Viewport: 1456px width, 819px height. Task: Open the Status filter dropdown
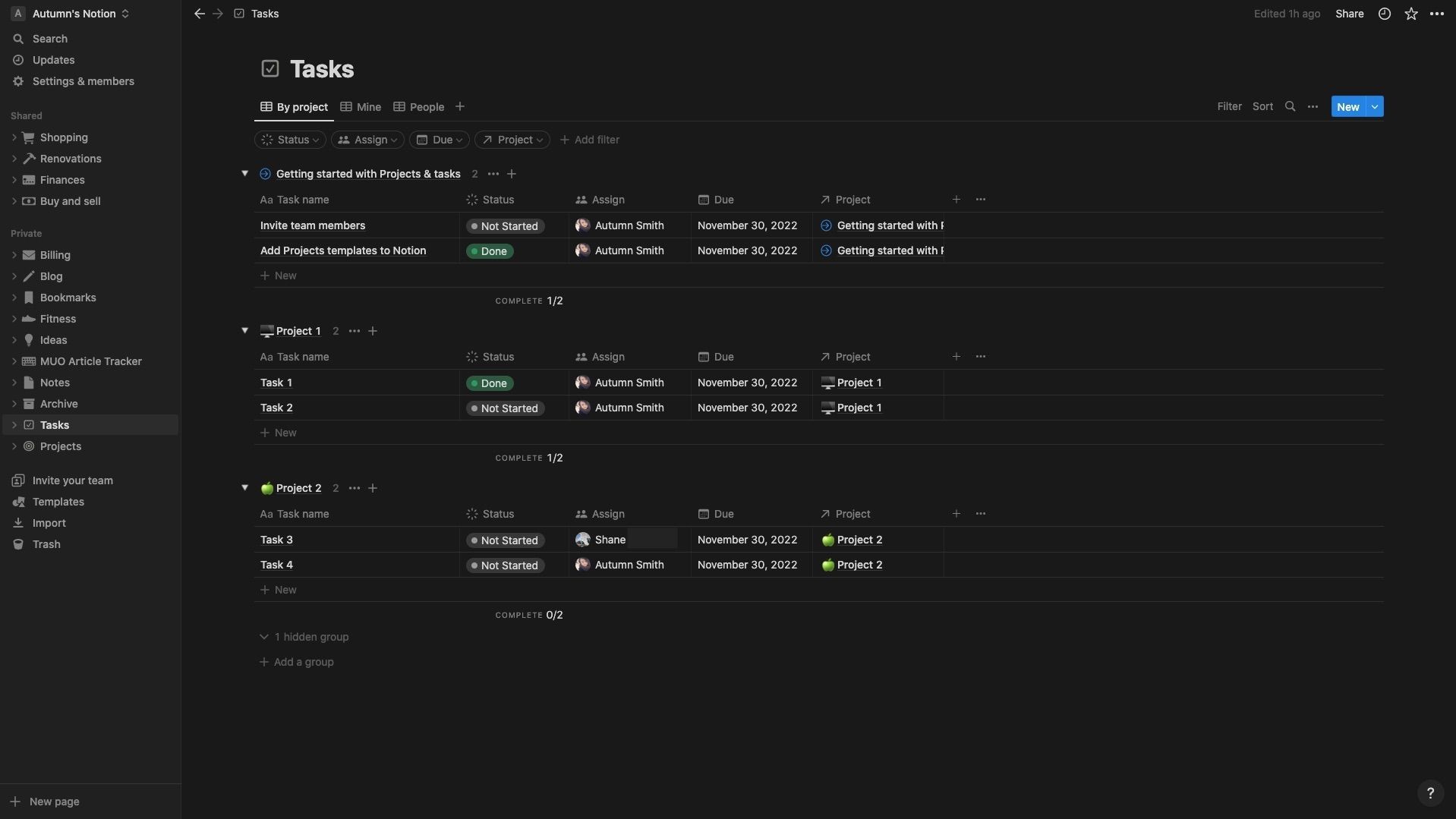(x=290, y=140)
